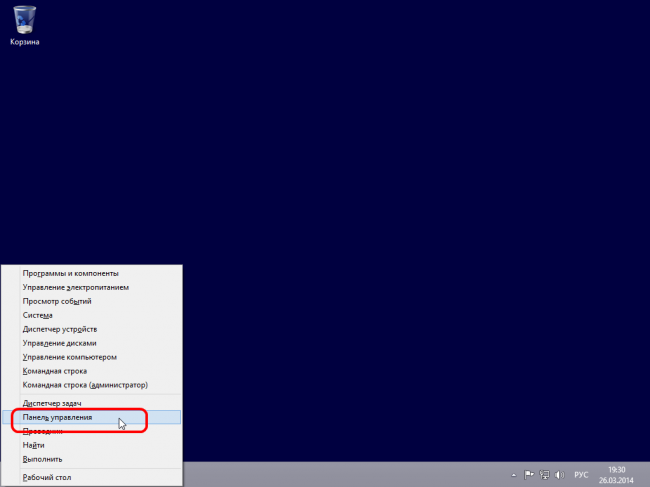Click the Action Center flag tray icon
Viewport: 650px width, 487px height.
529,474
